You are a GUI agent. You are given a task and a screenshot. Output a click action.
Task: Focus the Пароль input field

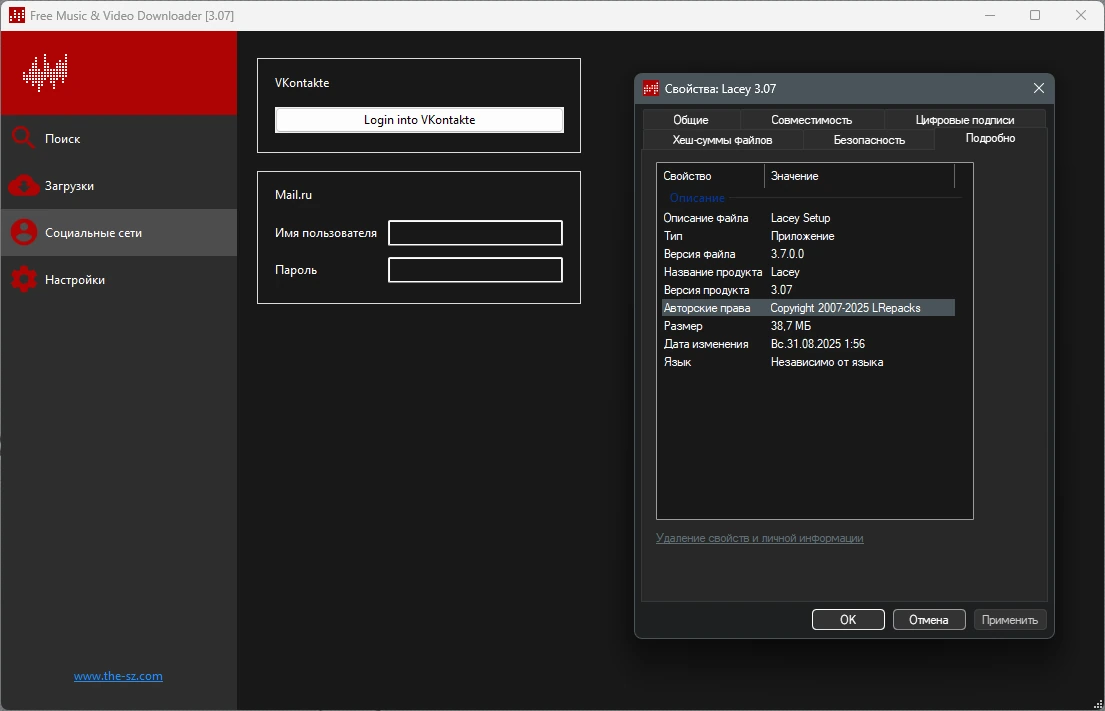tap(475, 270)
